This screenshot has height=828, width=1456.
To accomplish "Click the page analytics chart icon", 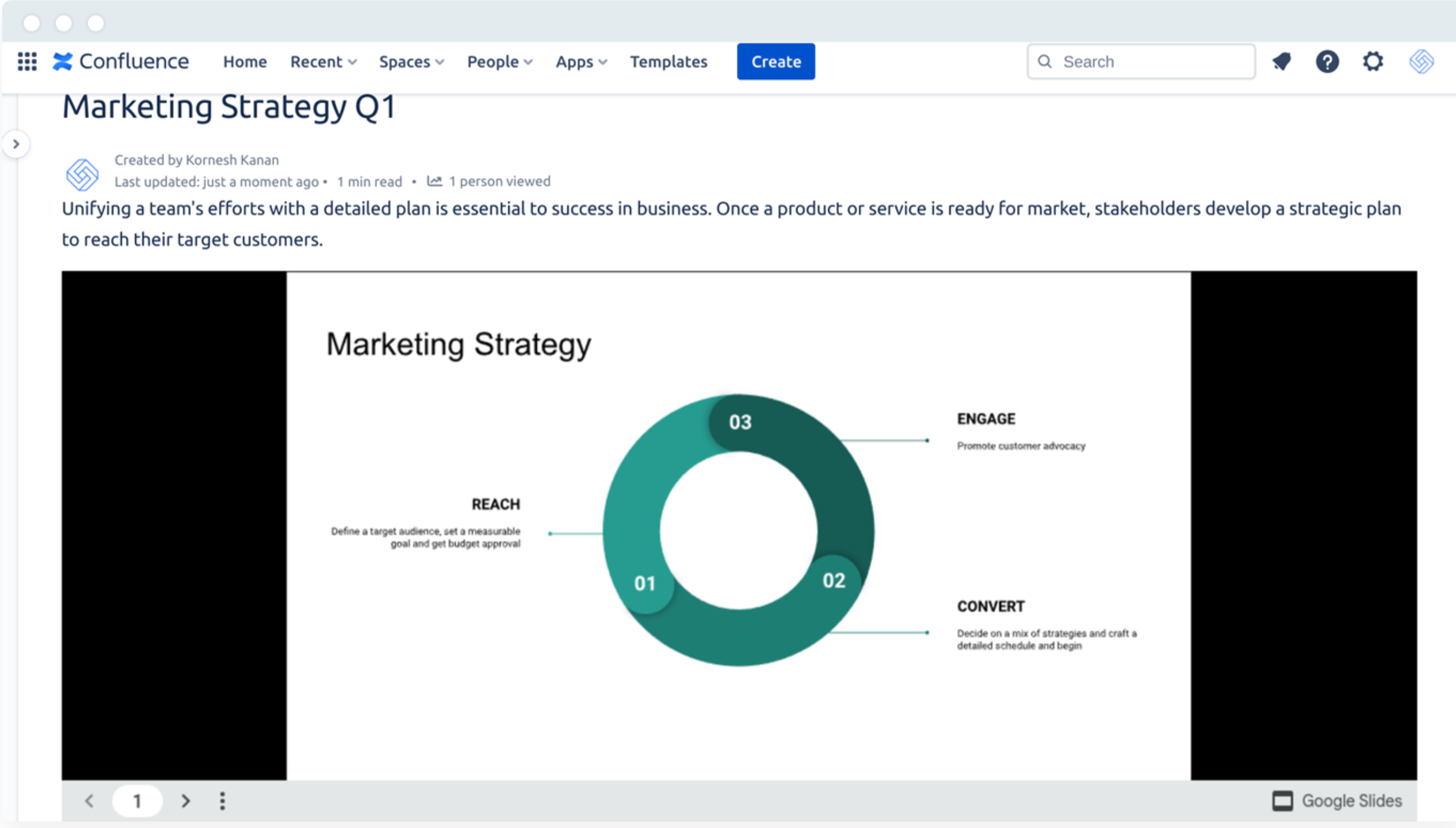I will click(x=434, y=181).
